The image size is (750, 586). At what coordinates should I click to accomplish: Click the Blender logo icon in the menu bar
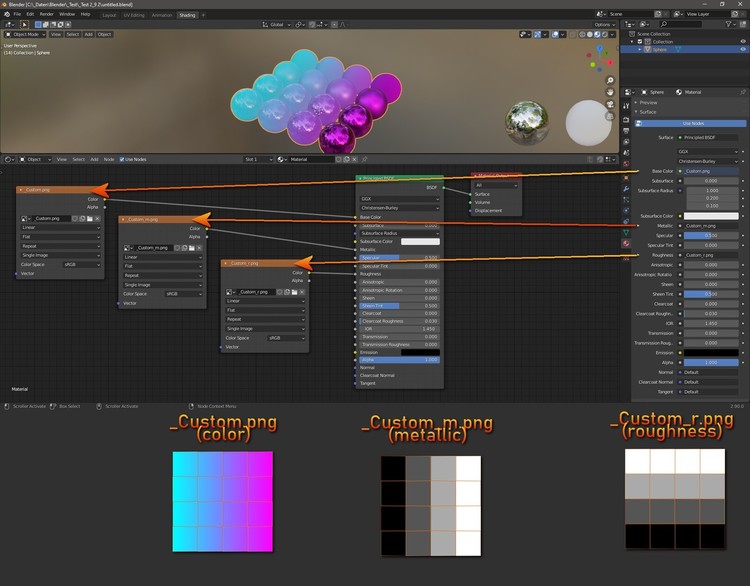tap(6, 15)
